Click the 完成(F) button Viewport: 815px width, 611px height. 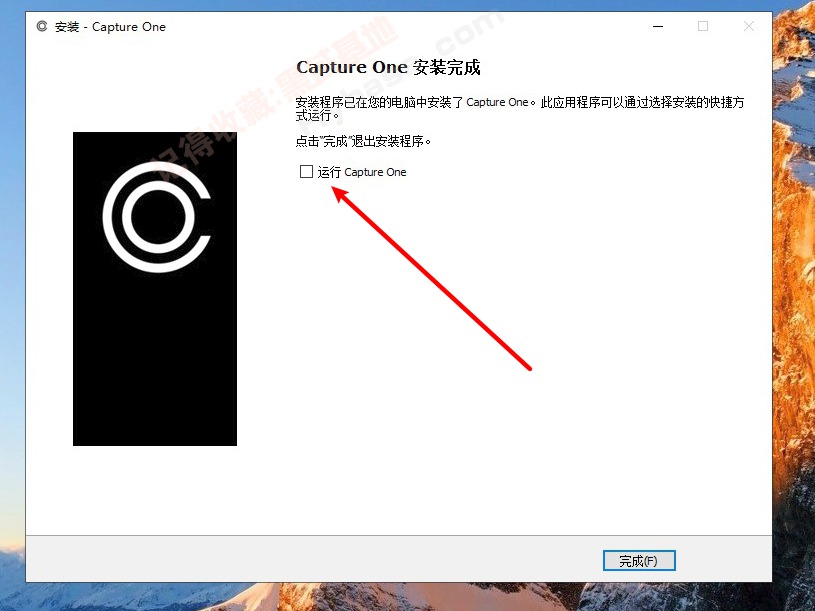point(639,561)
